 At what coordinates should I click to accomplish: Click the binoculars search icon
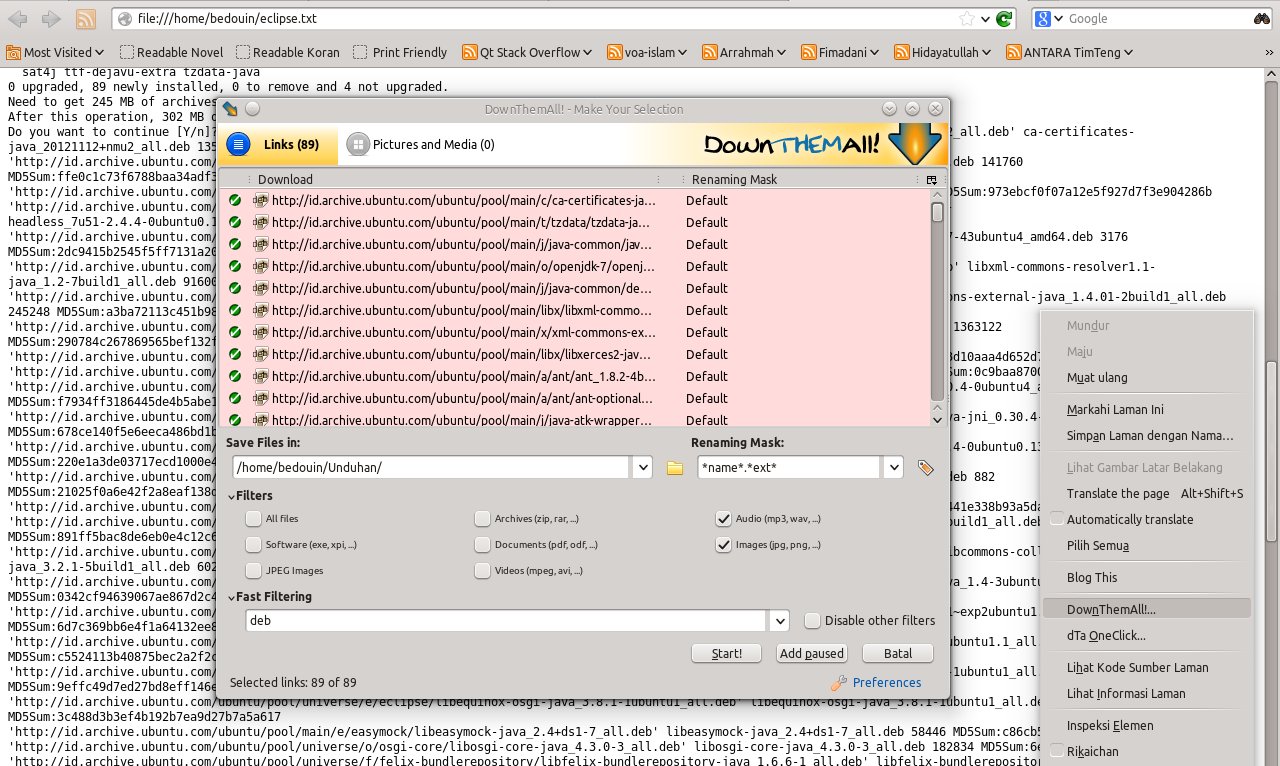[x=1261, y=19]
